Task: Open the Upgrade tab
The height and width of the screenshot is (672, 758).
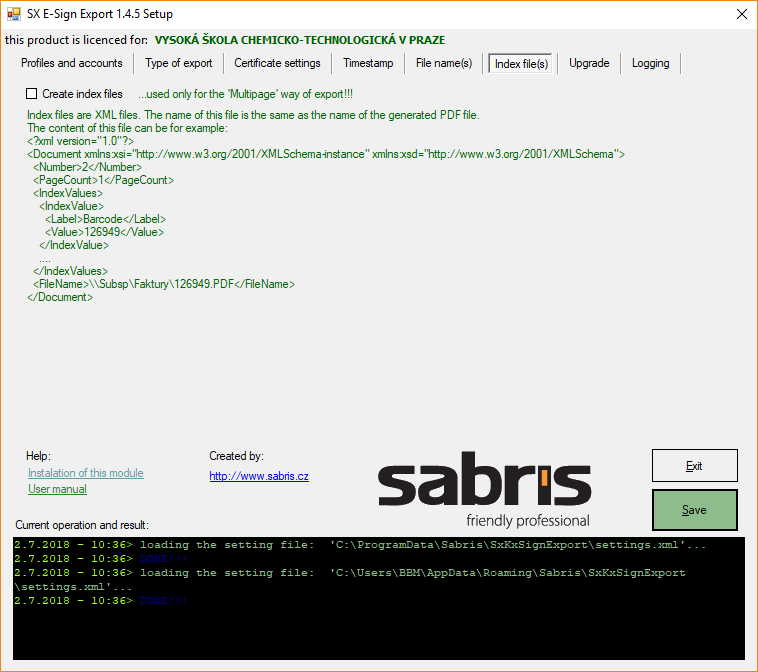Action: click(x=589, y=63)
